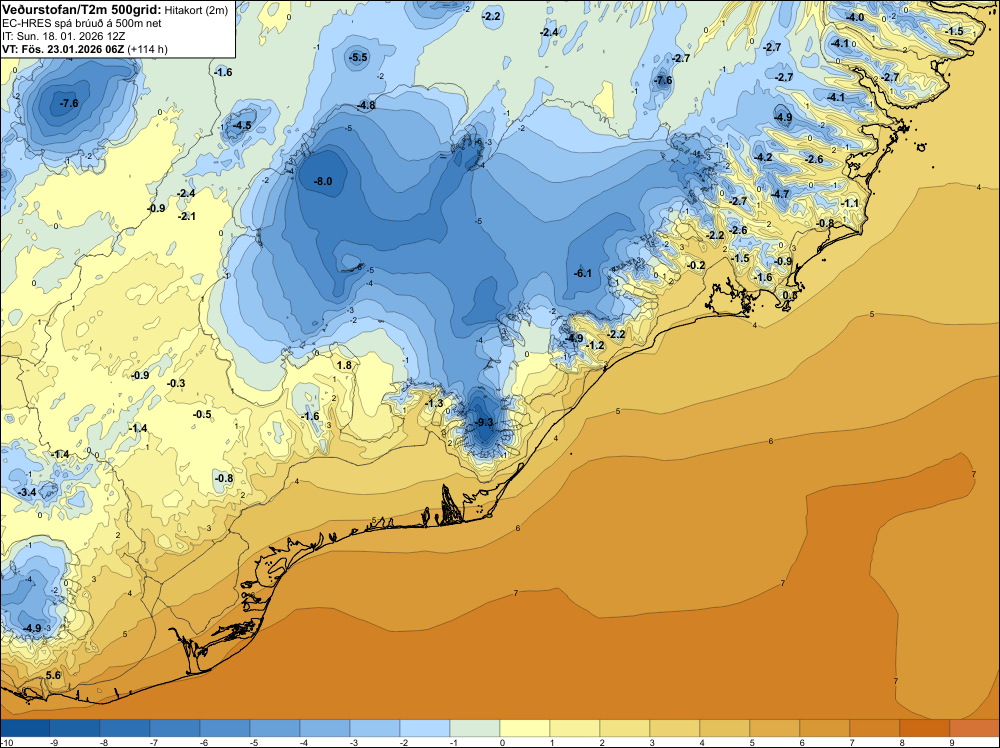Select the legend swatch between 0 and 1

(x=525, y=728)
